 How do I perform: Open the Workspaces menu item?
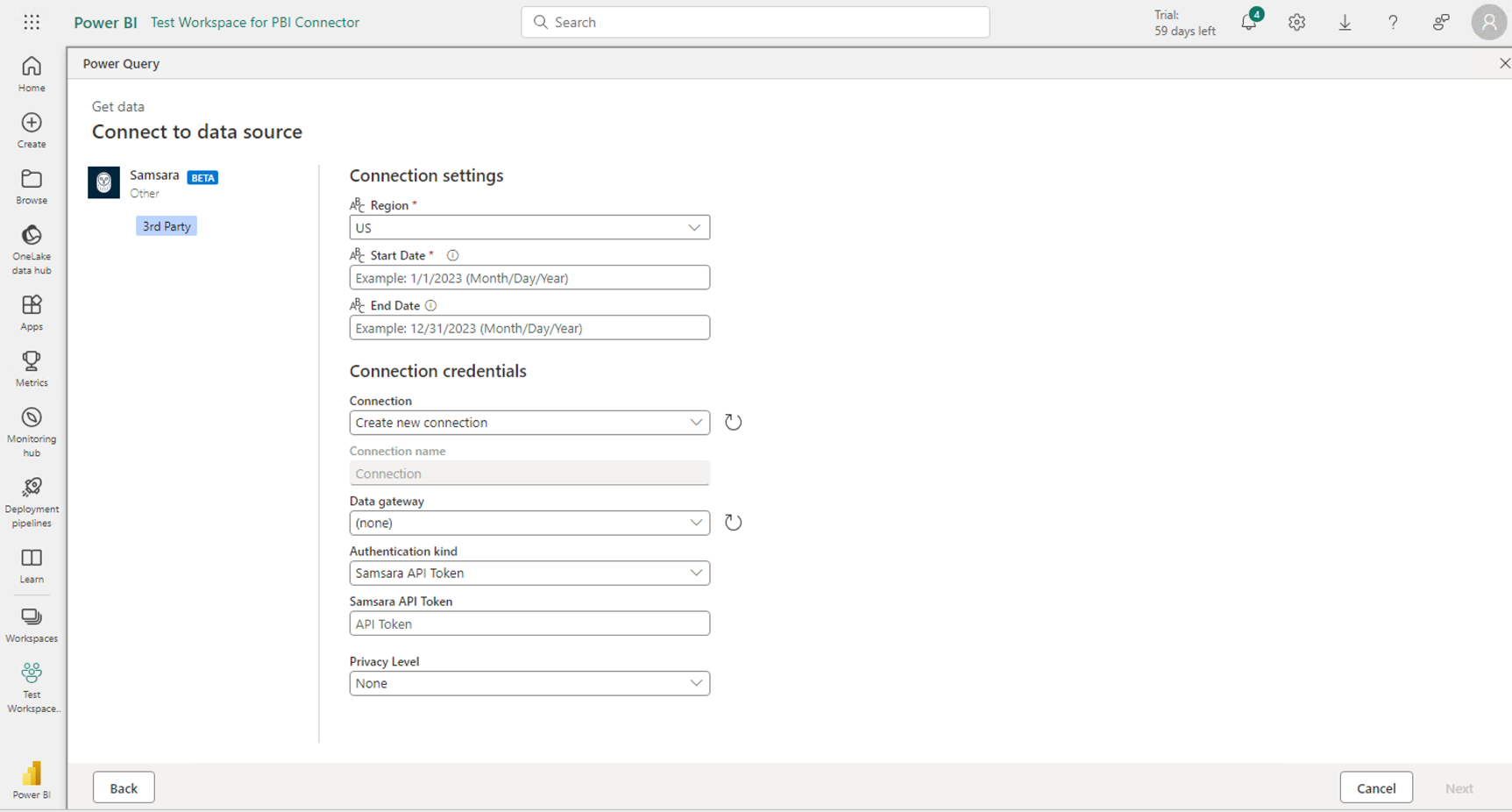(x=31, y=623)
